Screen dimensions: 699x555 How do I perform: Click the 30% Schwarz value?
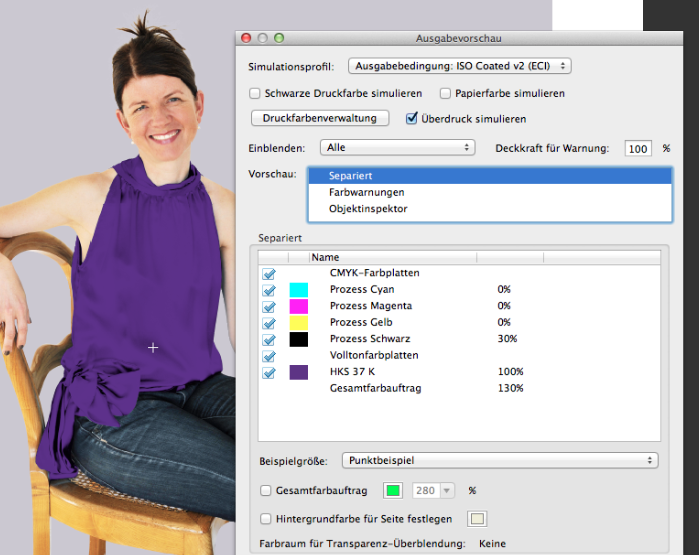pyautogui.click(x=507, y=339)
